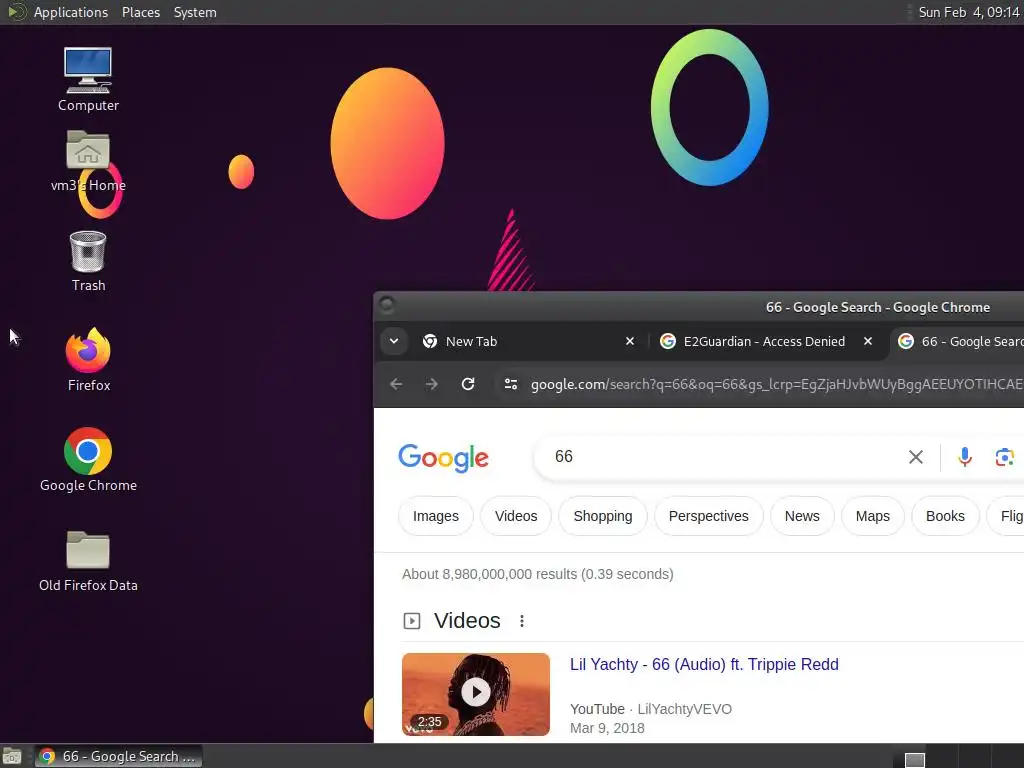The image size is (1024, 768).
Task: Open the System menu
Action: pos(195,12)
